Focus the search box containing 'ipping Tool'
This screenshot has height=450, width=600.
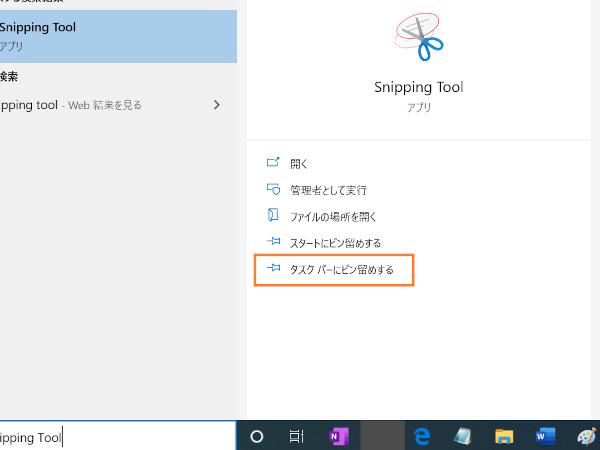(x=118, y=437)
